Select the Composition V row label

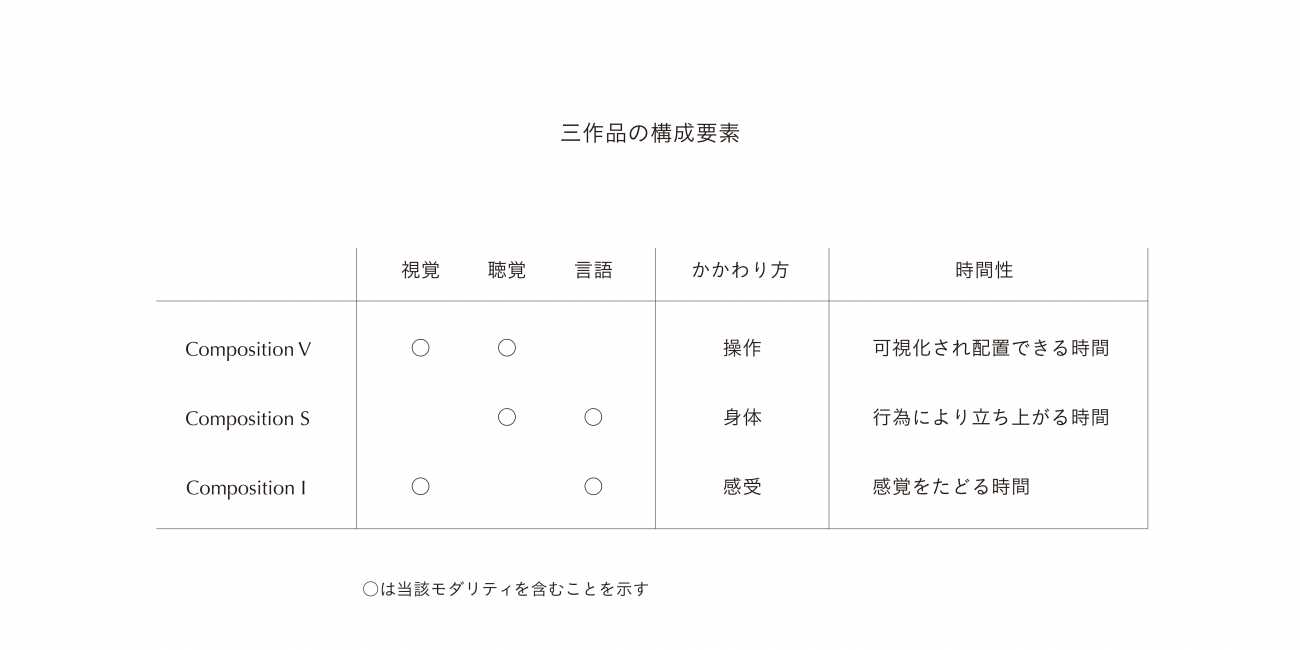point(248,349)
